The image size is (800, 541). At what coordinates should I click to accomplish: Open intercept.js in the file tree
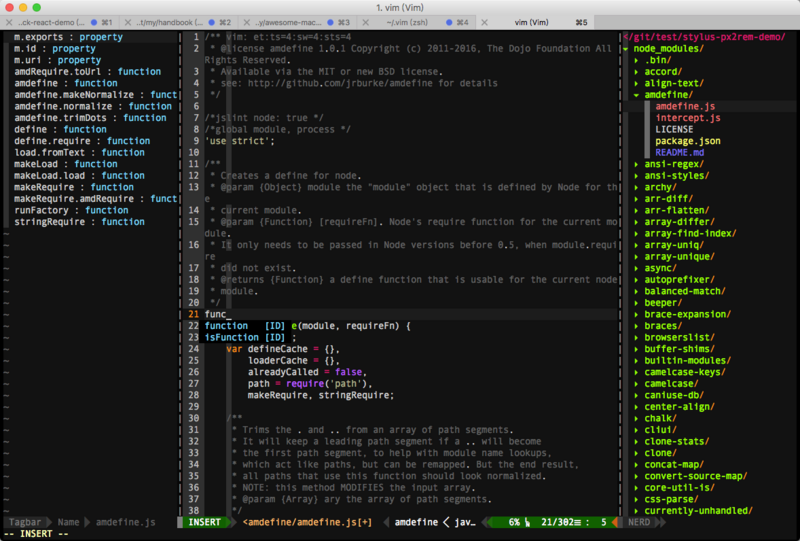click(688, 118)
